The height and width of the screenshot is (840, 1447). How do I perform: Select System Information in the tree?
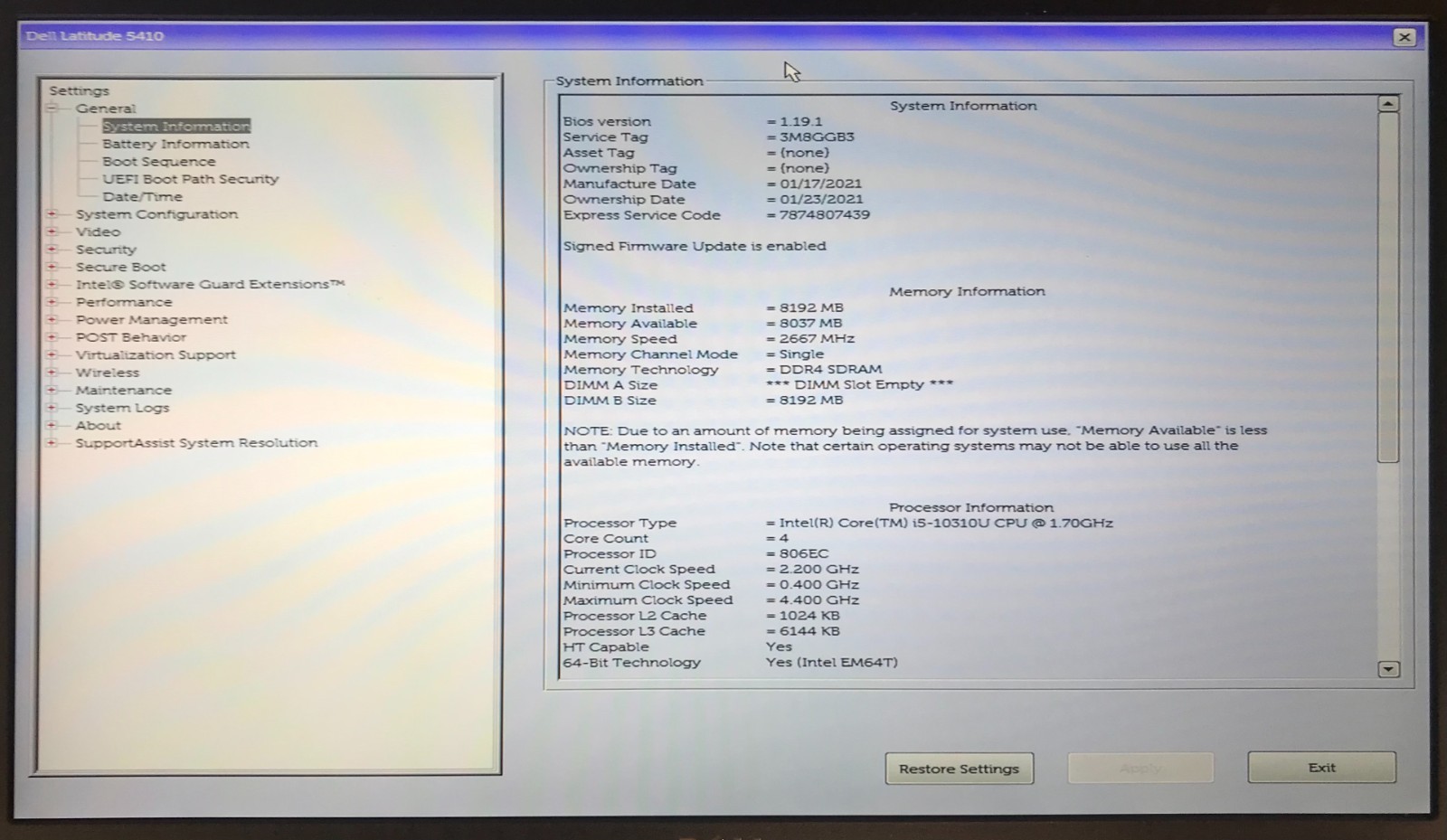point(176,127)
